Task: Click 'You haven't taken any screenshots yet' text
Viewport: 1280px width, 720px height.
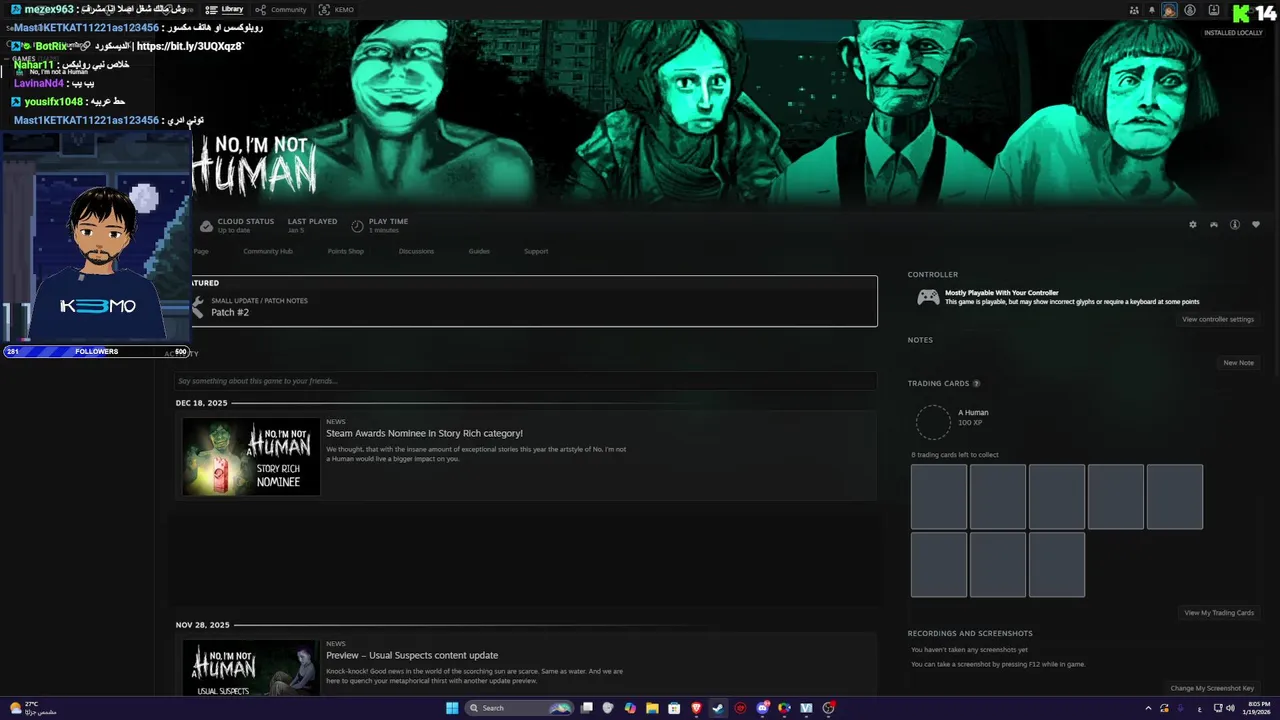Action: pos(969,650)
